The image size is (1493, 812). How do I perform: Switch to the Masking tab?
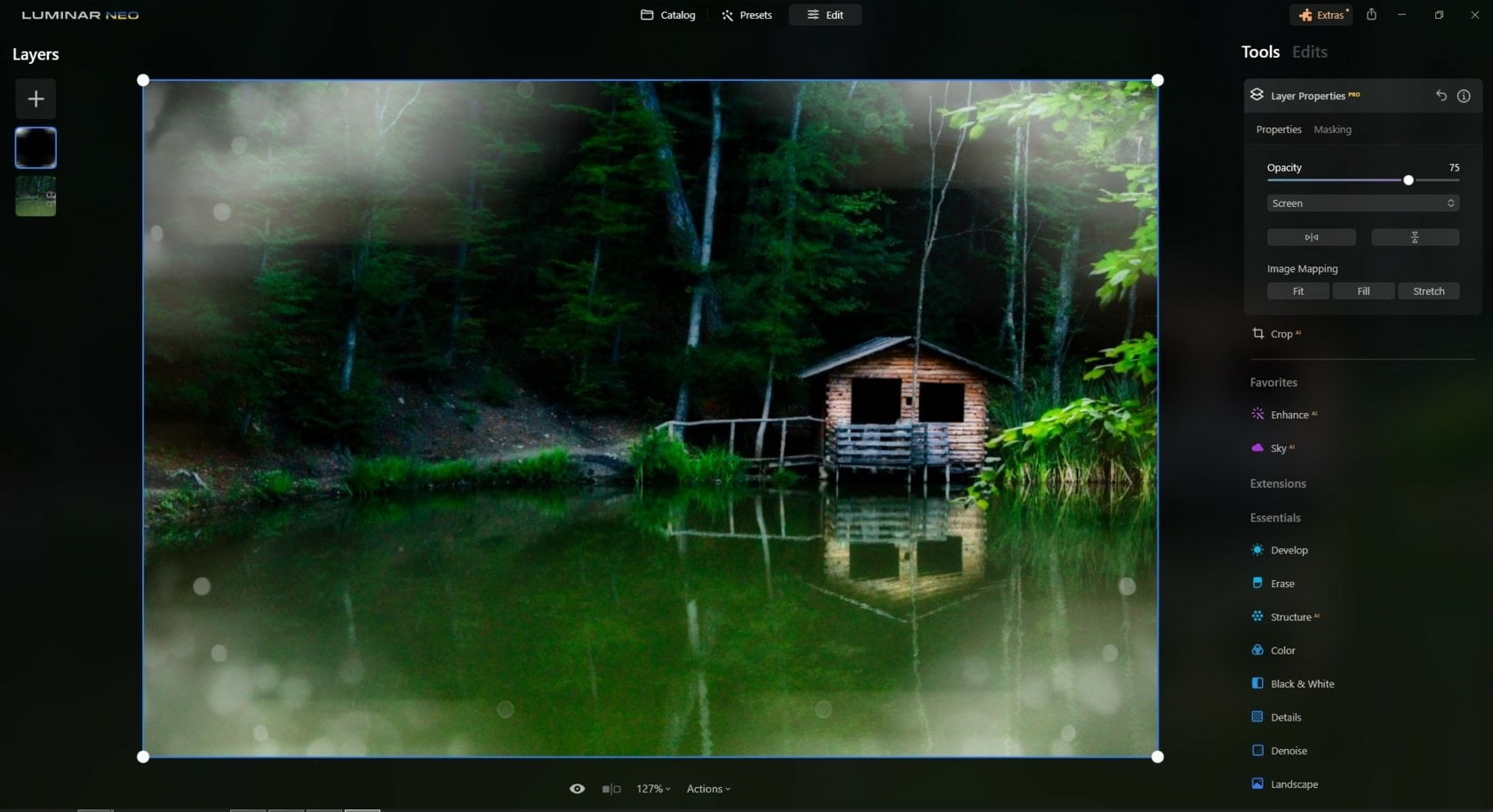coord(1332,129)
